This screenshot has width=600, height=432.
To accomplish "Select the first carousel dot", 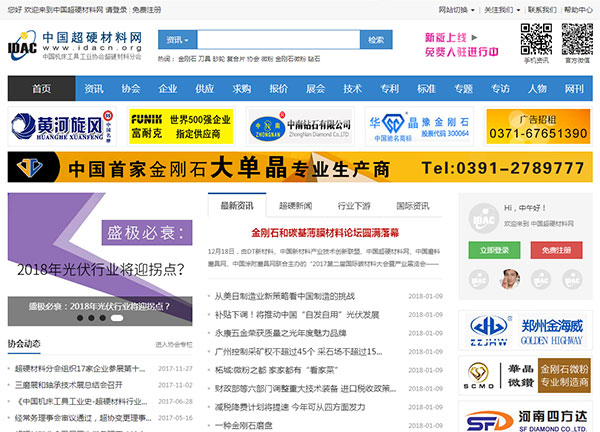I will click(80, 318).
